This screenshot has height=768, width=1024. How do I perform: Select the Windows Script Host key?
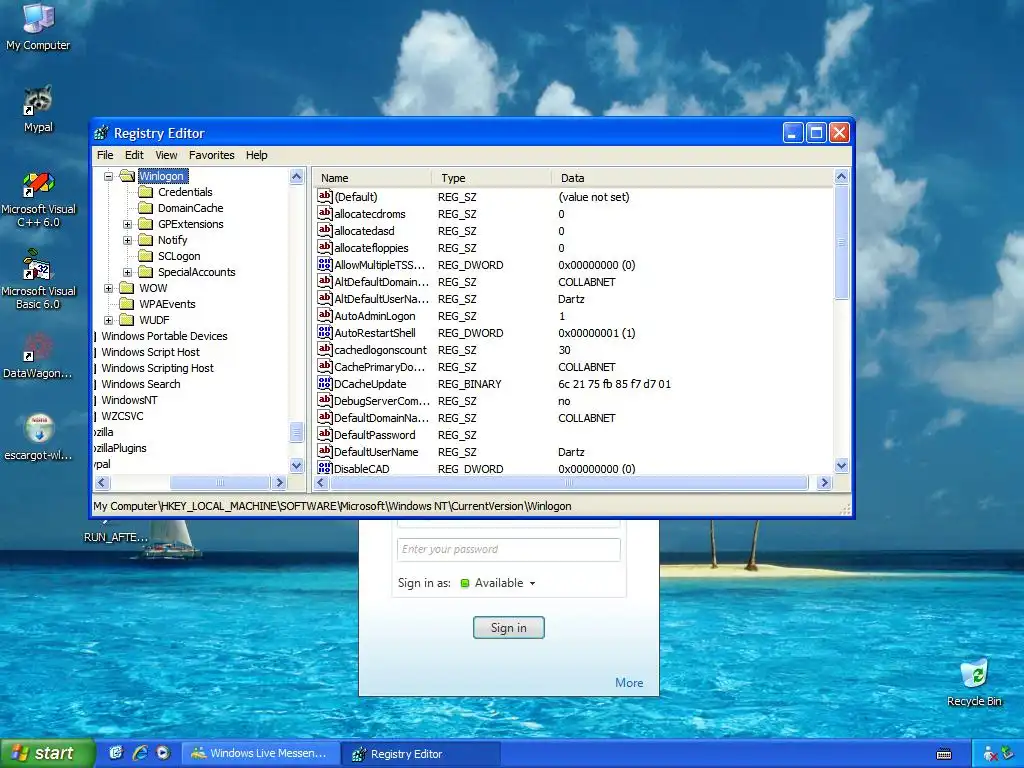coord(150,352)
